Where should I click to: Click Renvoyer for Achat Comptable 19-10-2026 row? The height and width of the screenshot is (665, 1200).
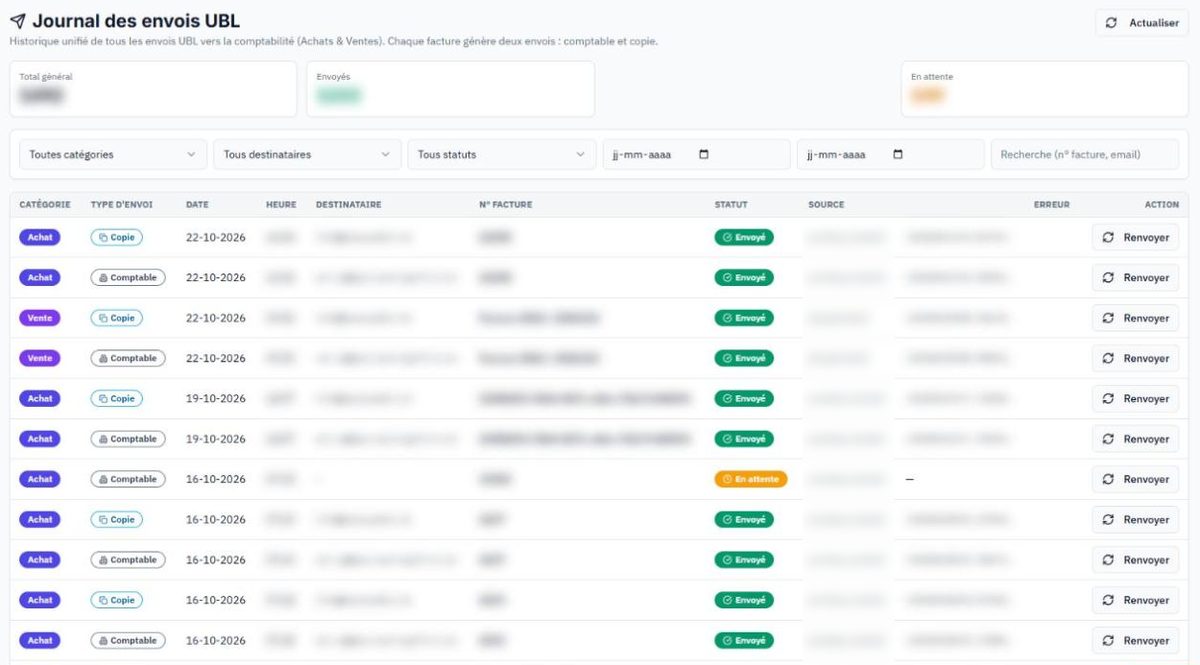click(1135, 439)
